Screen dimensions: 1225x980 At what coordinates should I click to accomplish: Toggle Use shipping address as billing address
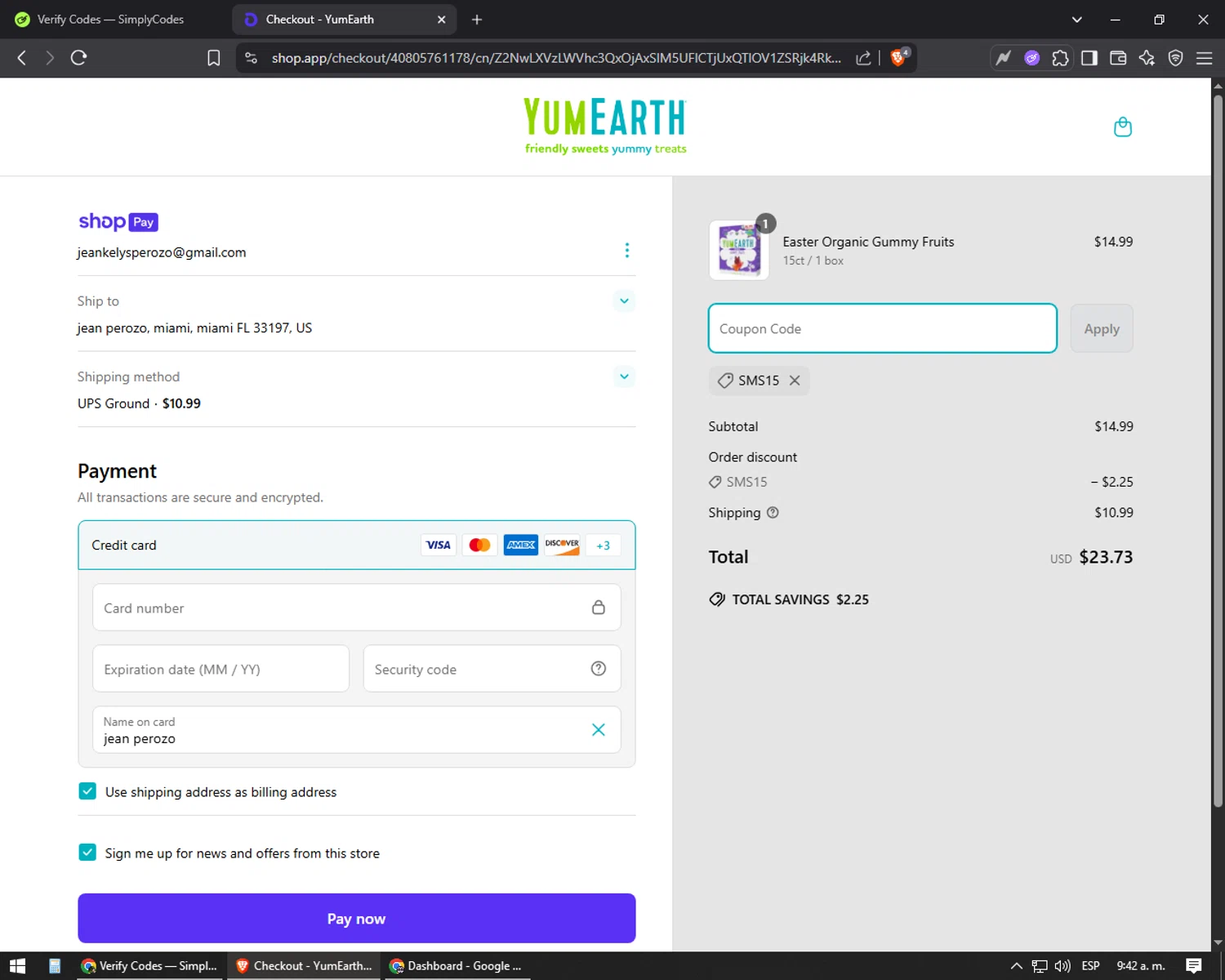pos(87,791)
